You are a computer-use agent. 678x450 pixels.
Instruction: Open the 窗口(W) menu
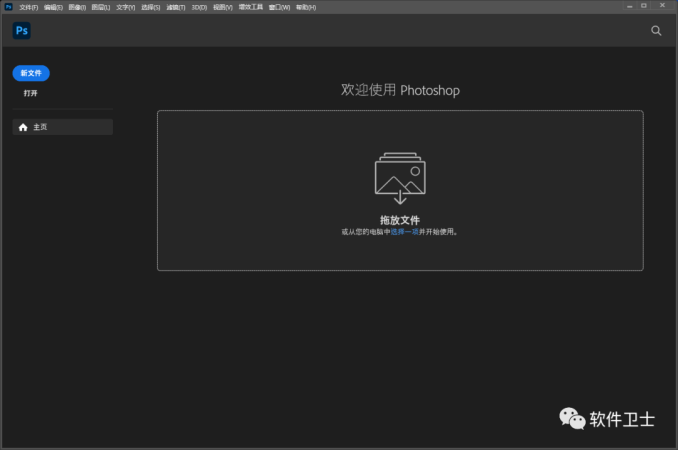point(279,7)
